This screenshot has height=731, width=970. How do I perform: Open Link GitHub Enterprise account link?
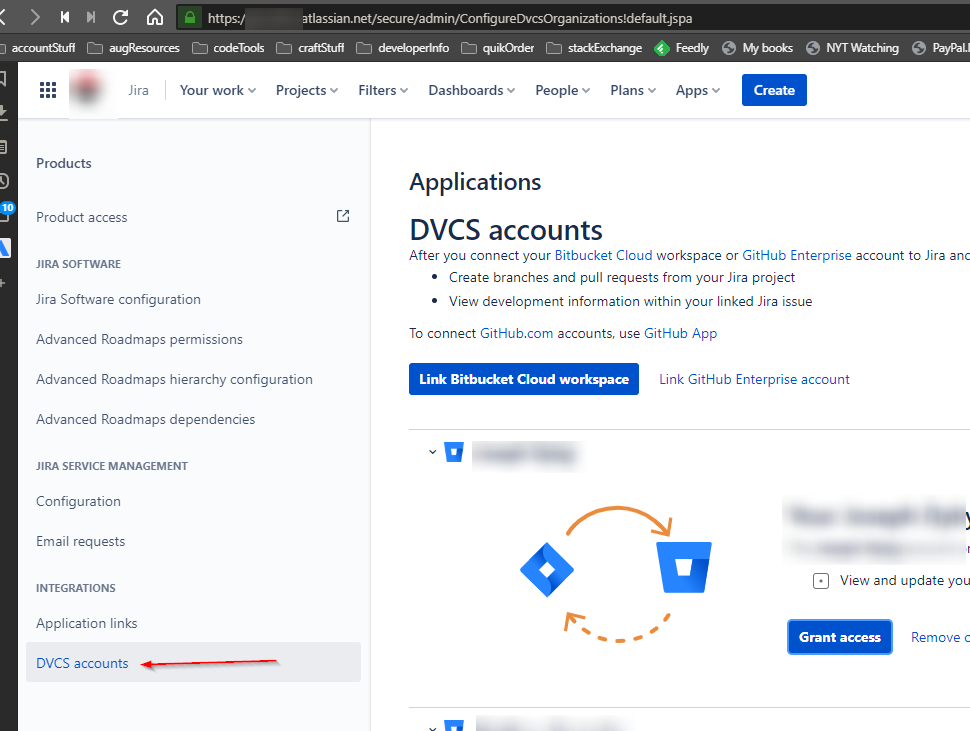click(x=754, y=379)
